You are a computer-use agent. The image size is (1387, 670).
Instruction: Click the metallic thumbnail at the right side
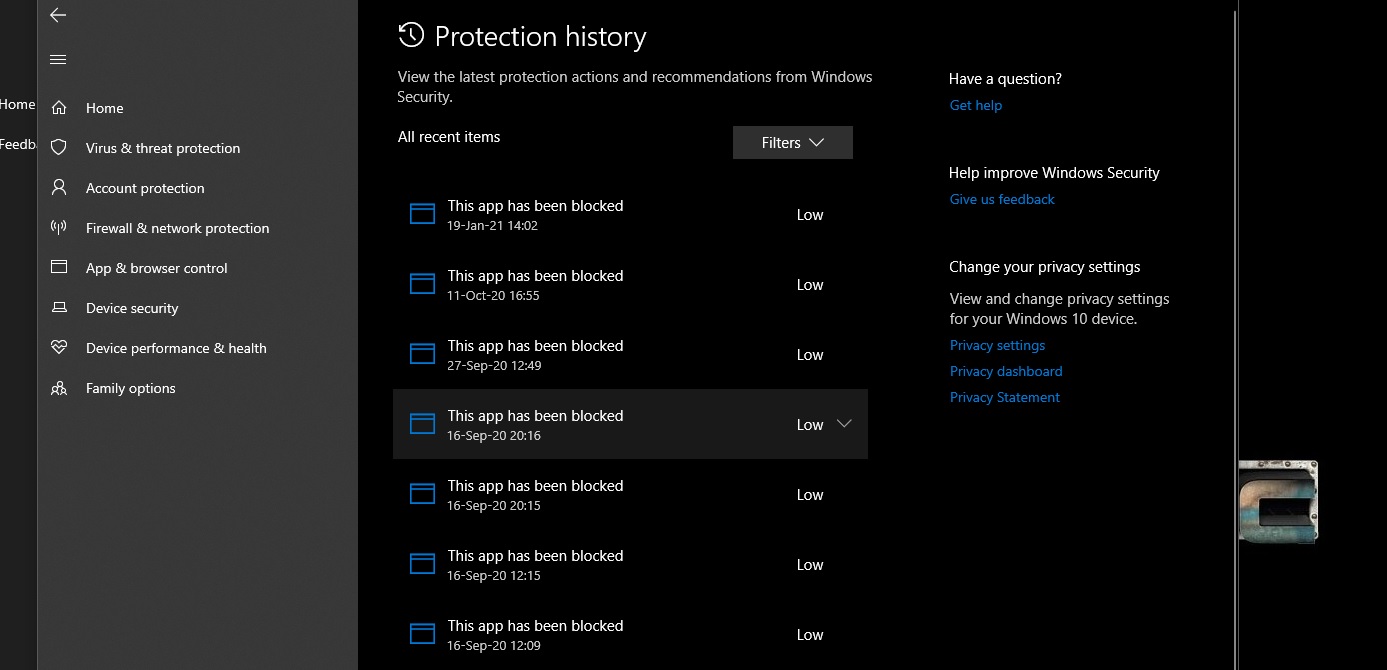click(x=1278, y=501)
